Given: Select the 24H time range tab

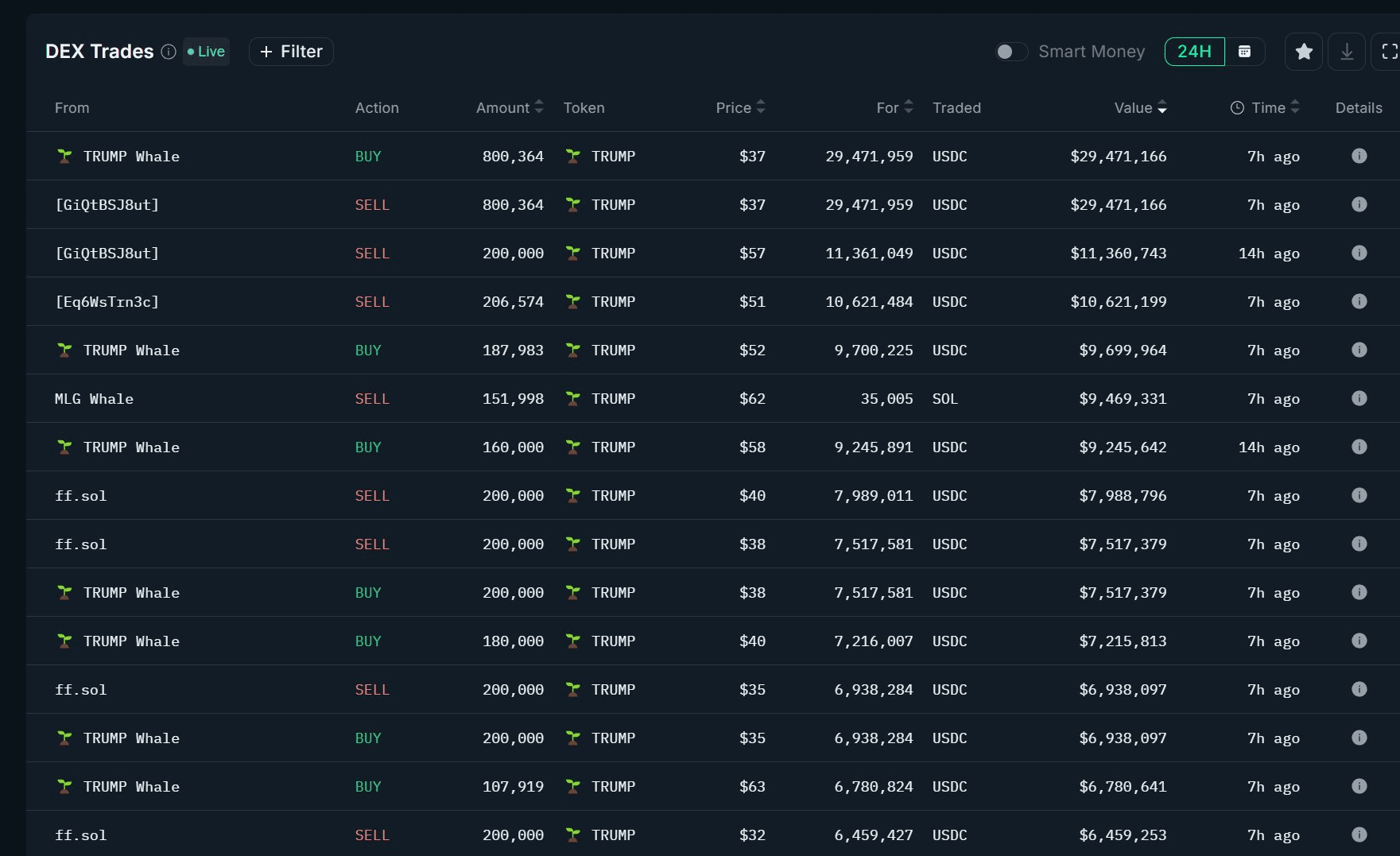Looking at the screenshot, I should (1194, 52).
